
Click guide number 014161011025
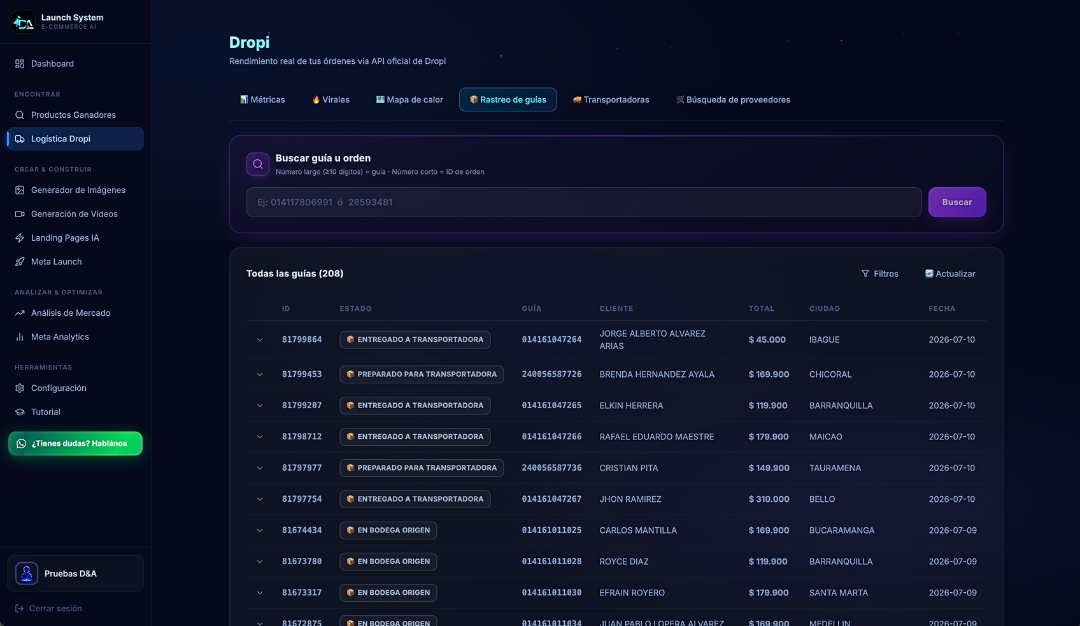click(551, 530)
